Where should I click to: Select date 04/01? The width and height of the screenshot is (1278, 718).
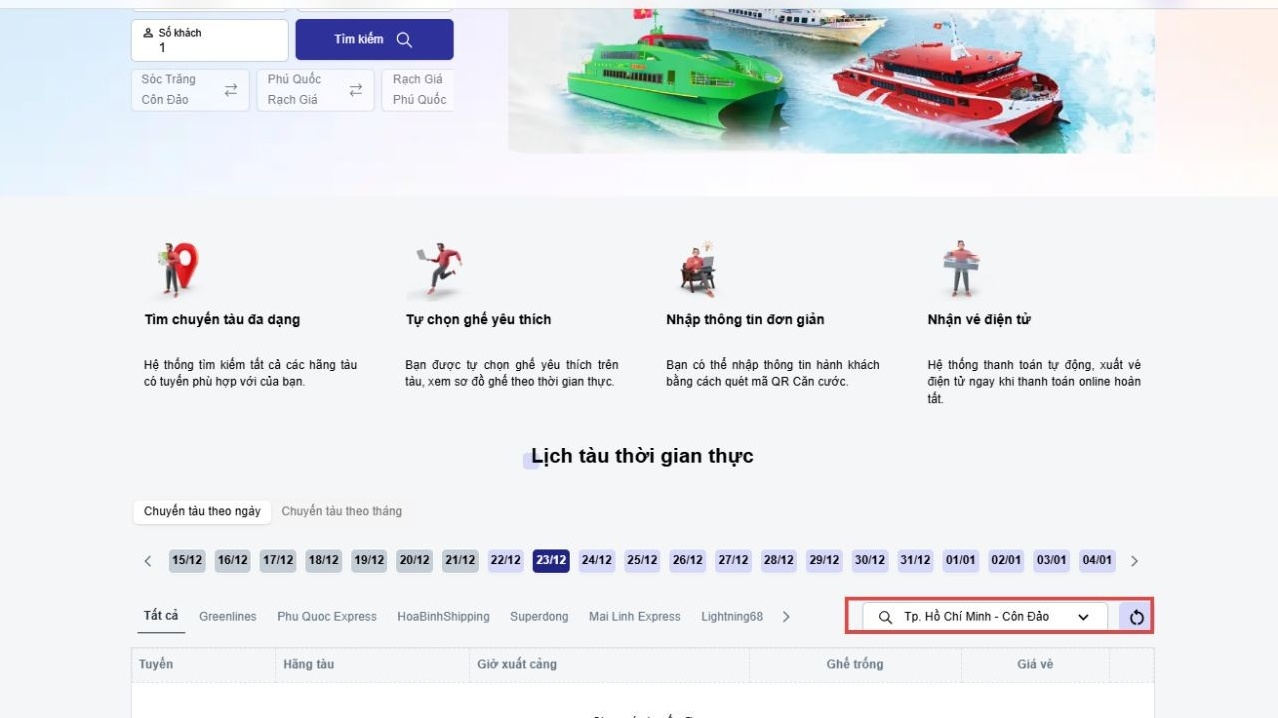(1098, 560)
